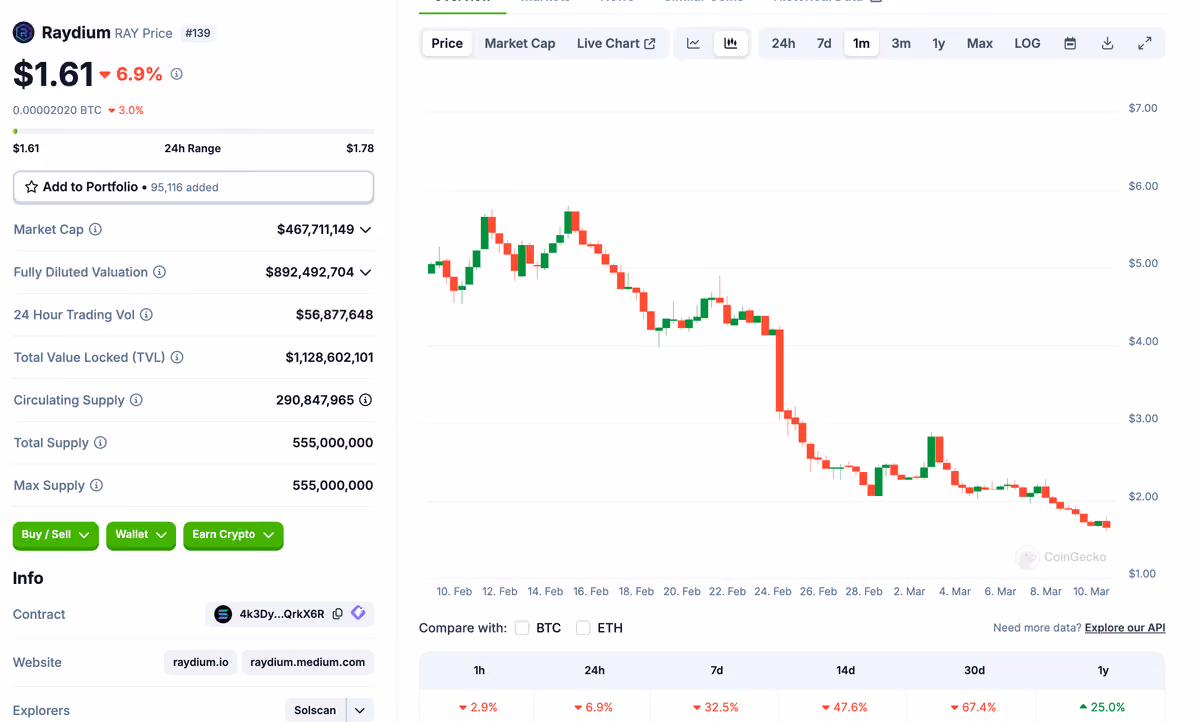Click the Add to Portfolio button
1200x722 pixels.
(x=193, y=187)
